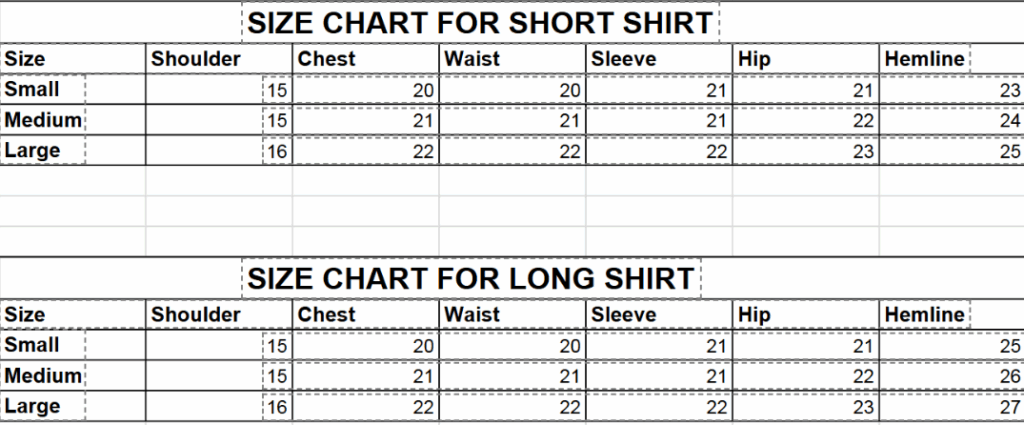
Task: Click Small hemline value 25 in long shirt chart
Action: (x=1009, y=346)
